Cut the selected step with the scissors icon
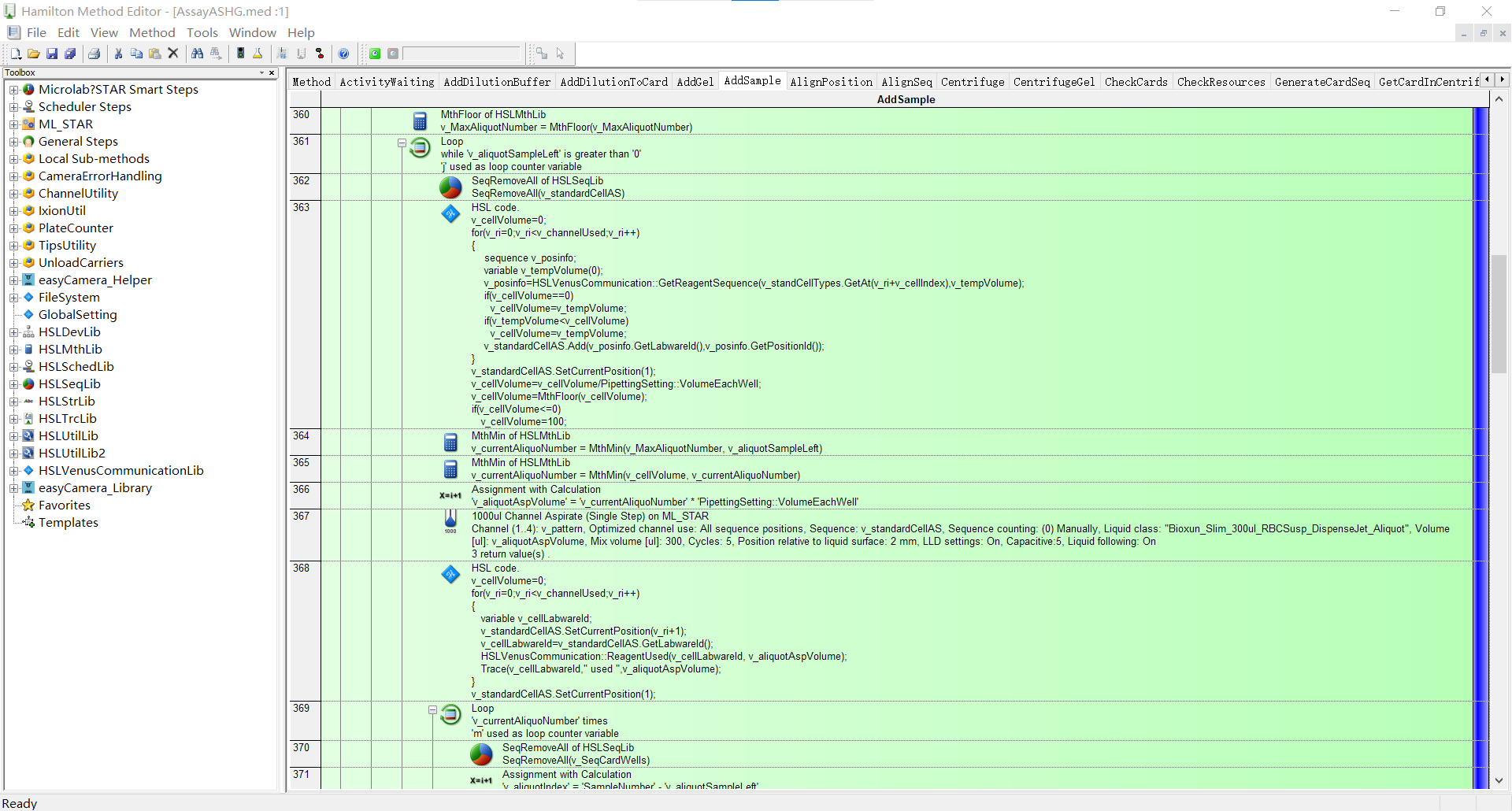The height and width of the screenshot is (811, 1512). click(x=118, y=54)
